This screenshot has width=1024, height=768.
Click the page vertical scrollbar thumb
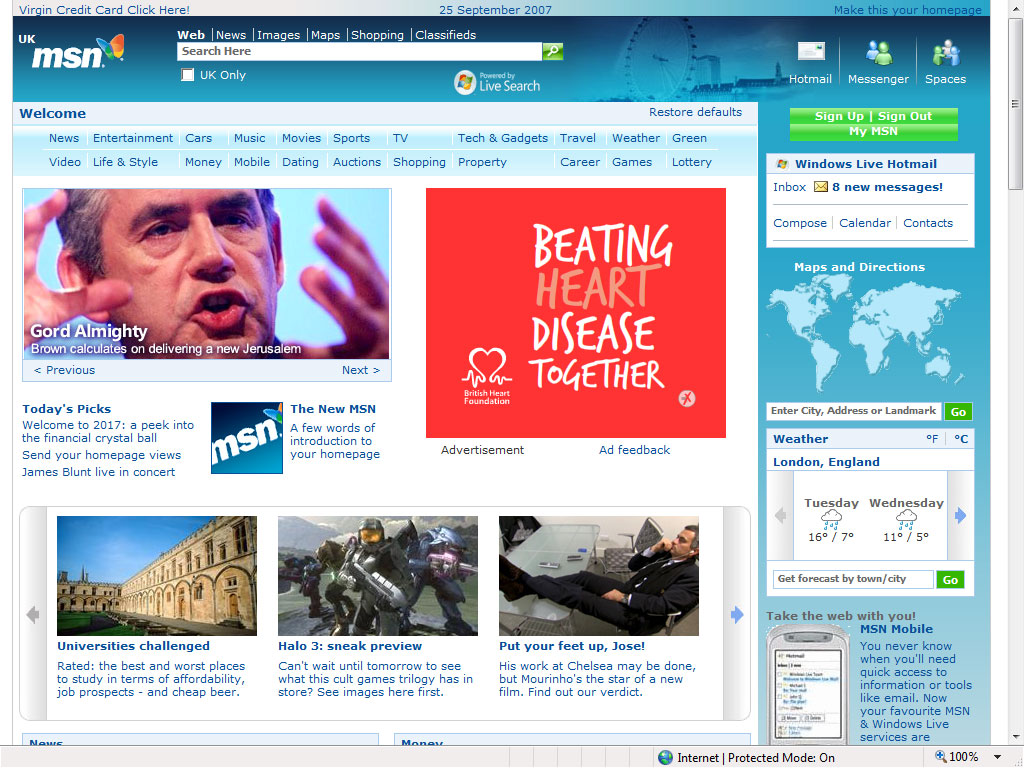(1014, 104)
